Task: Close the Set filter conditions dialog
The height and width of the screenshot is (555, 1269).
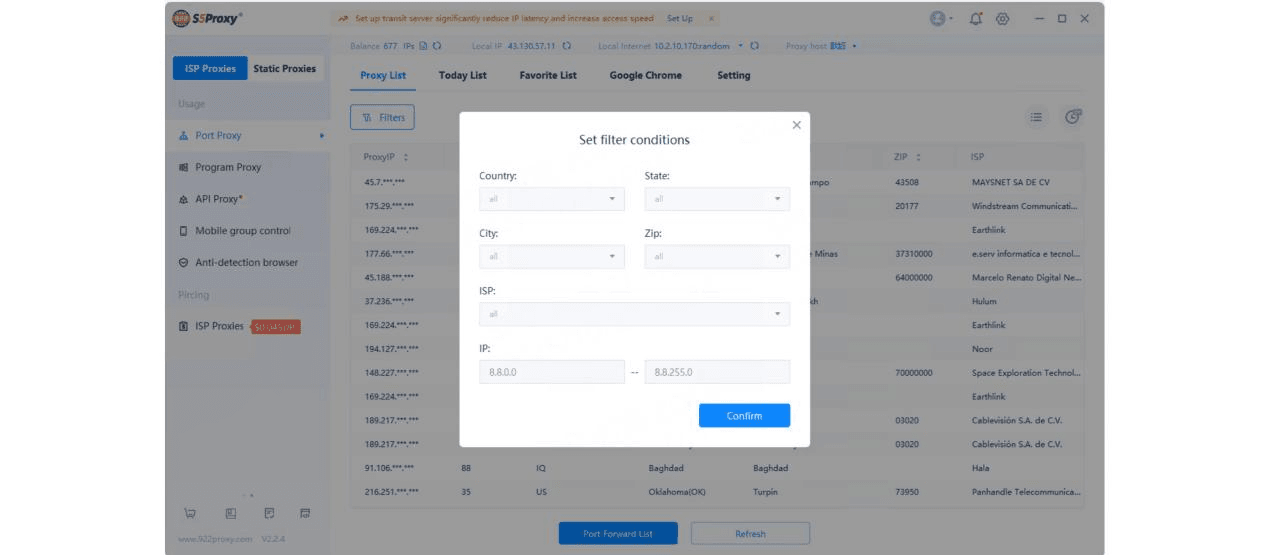Action: (x=796, y=125)
